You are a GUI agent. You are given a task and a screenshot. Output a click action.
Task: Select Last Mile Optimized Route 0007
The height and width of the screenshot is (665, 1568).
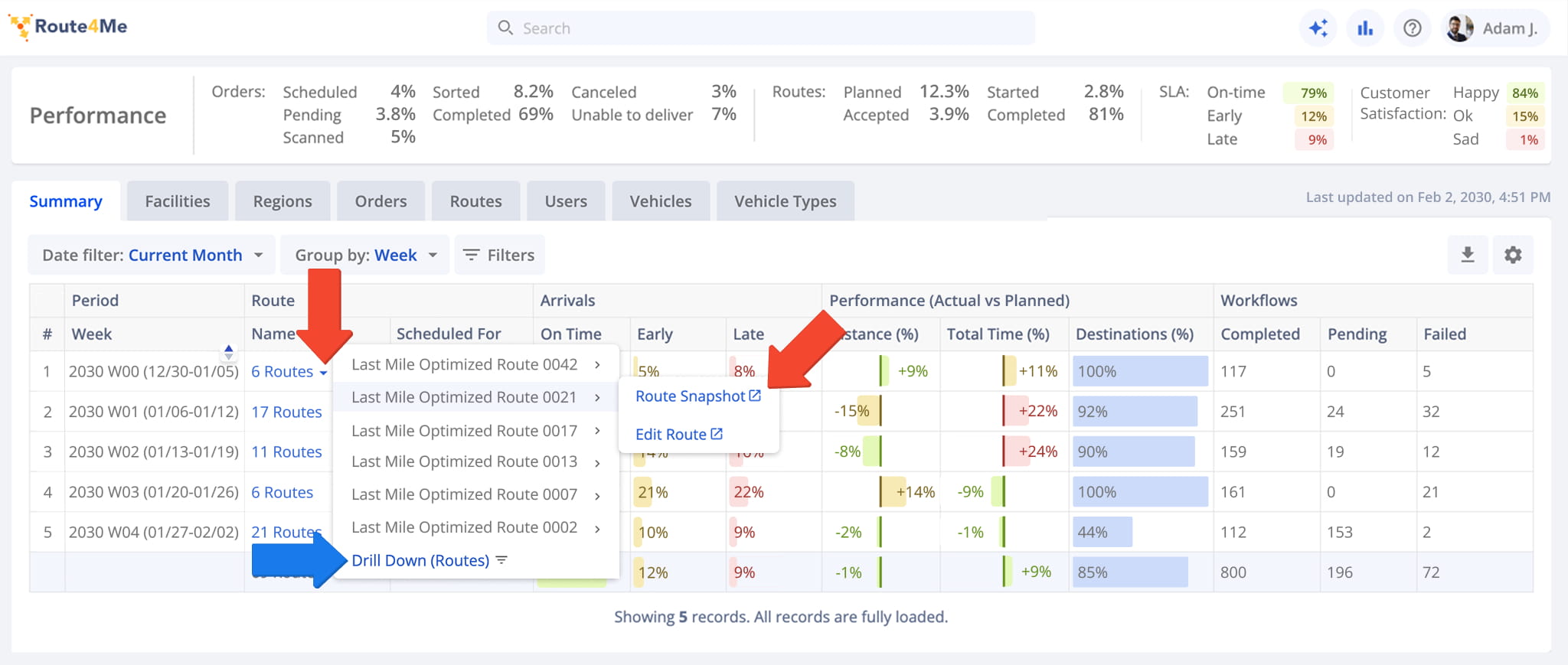[476, 495]
